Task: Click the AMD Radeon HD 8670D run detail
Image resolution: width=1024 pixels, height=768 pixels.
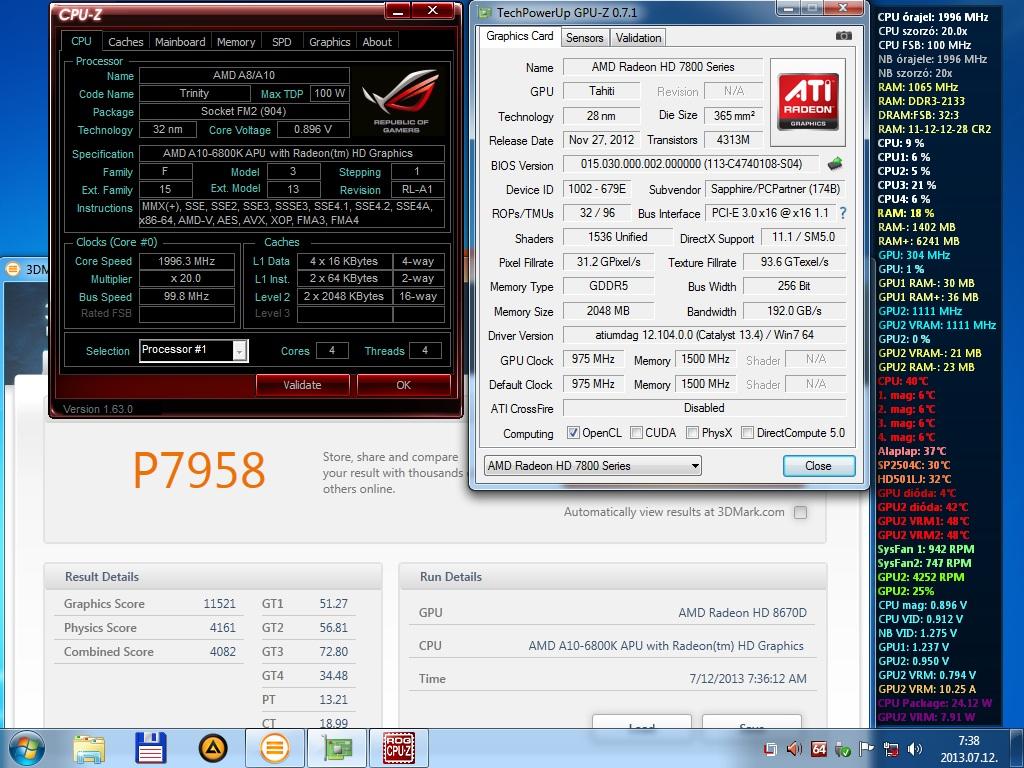Action: [x=742, y=613]
